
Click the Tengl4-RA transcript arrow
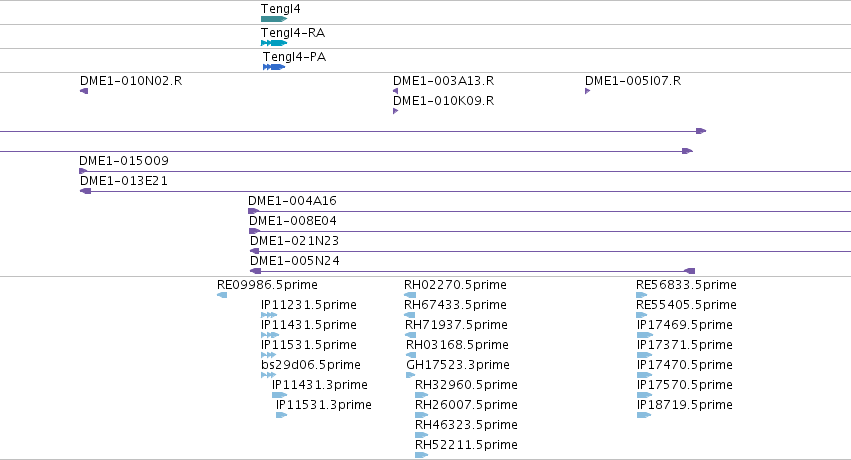pos(274,43)
